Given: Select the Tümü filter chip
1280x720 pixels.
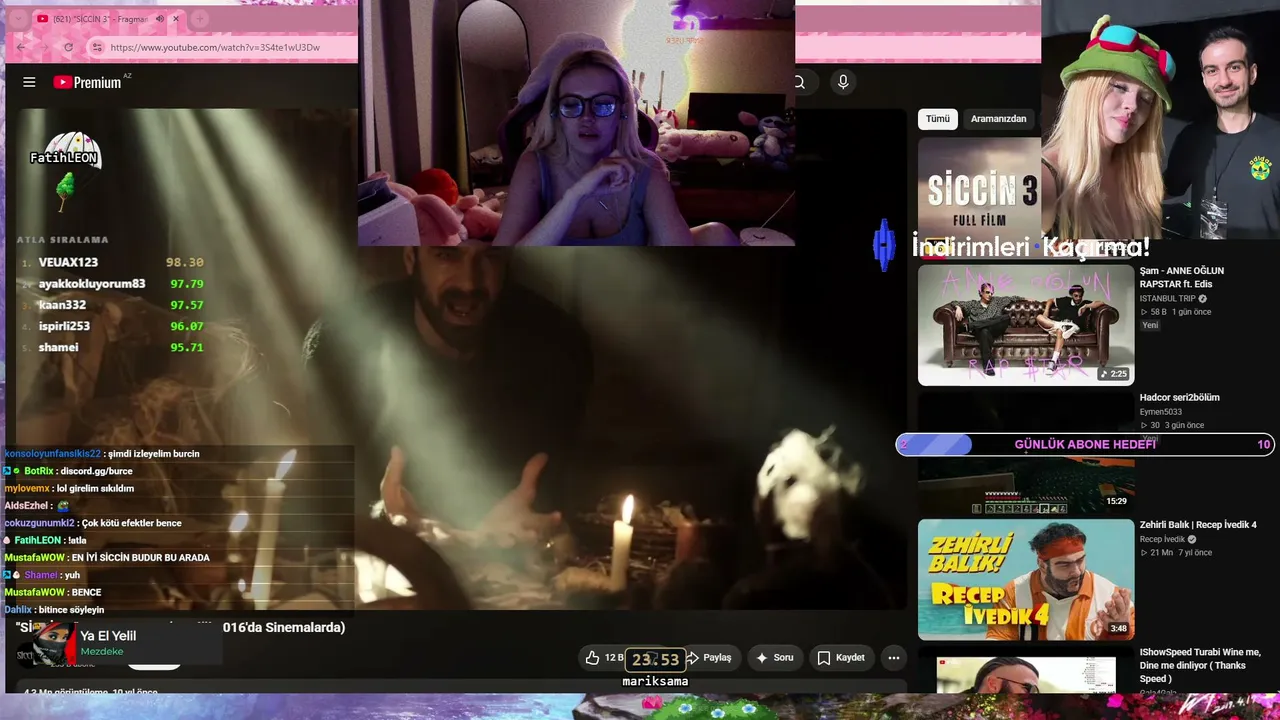Looking at the screenshot, I should 938,119.
